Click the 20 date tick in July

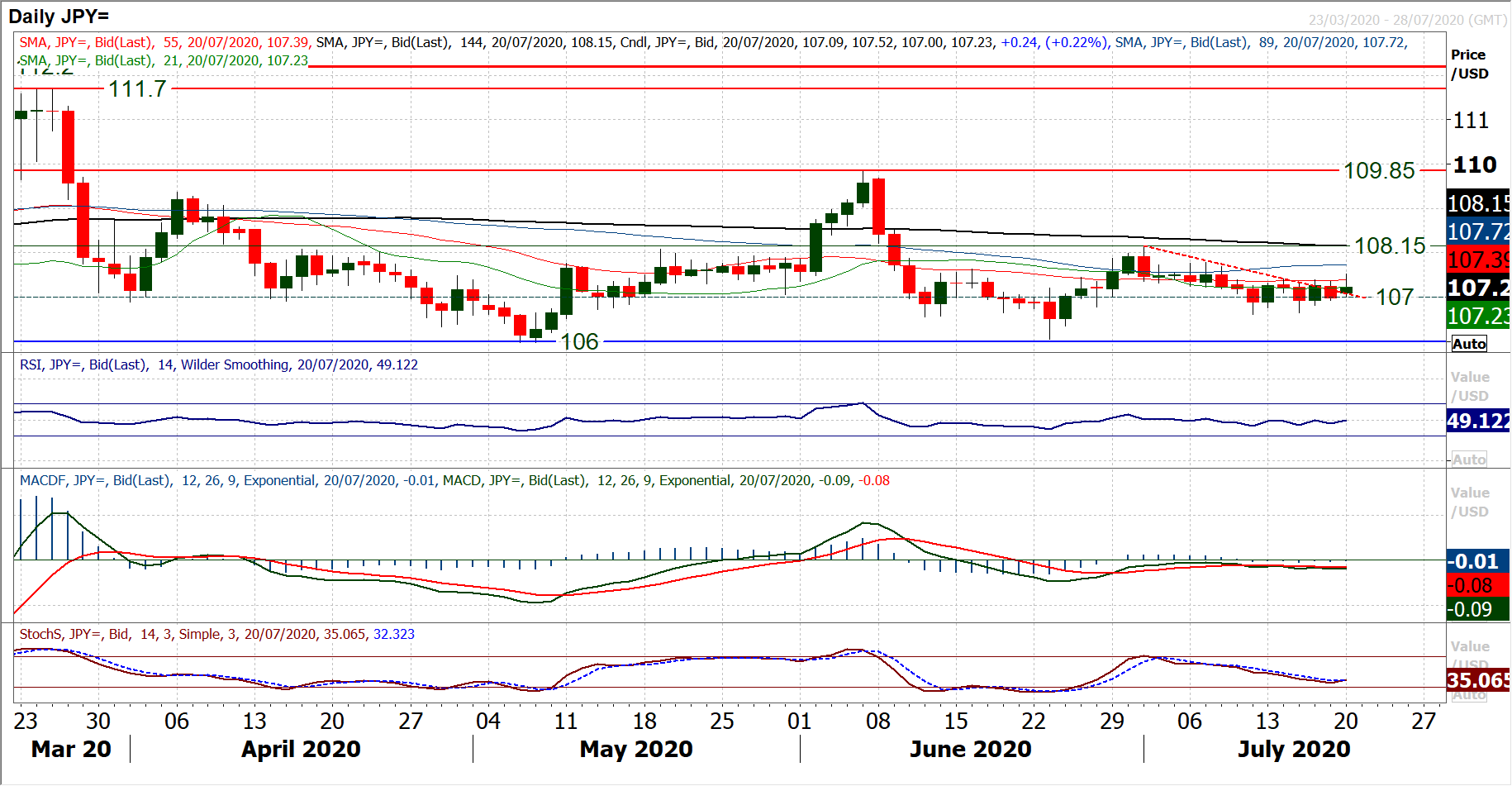point(1346,721)
